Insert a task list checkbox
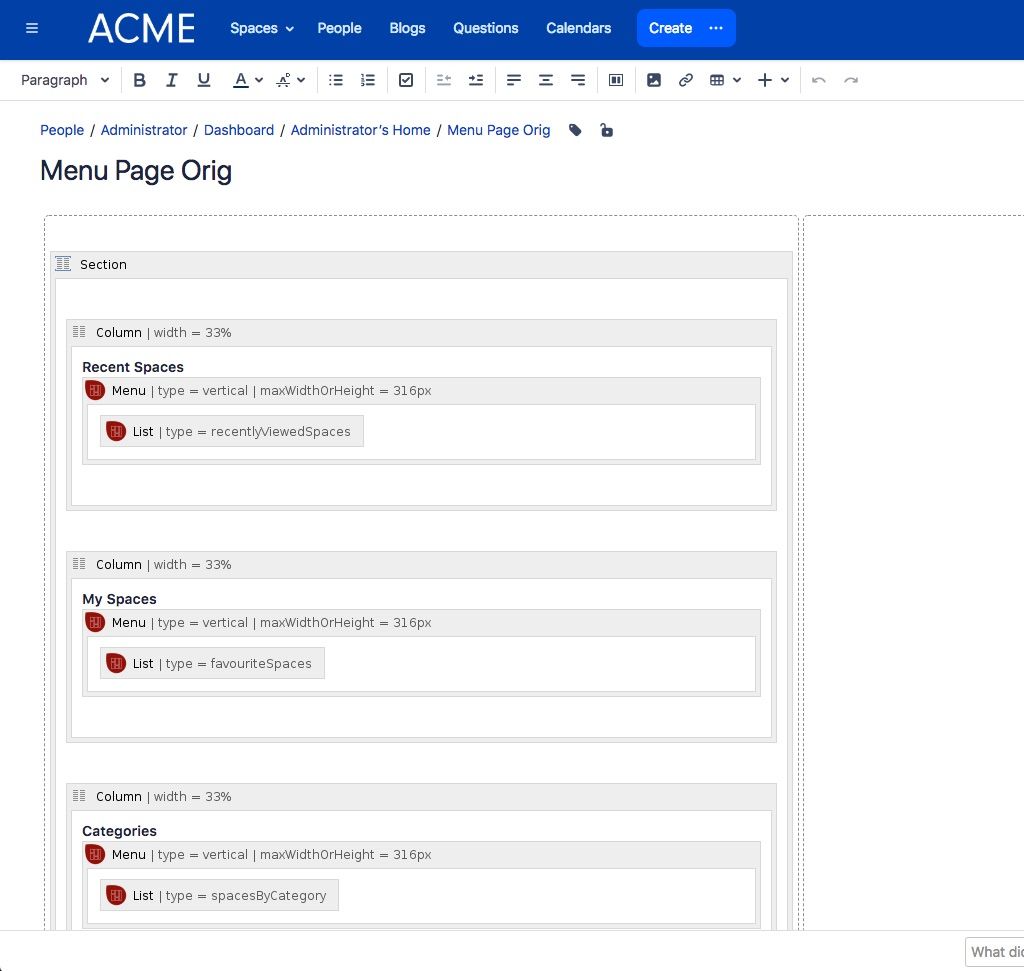Screen dimensions: 1024x971 pyautogui.click(x=406, y=80)
